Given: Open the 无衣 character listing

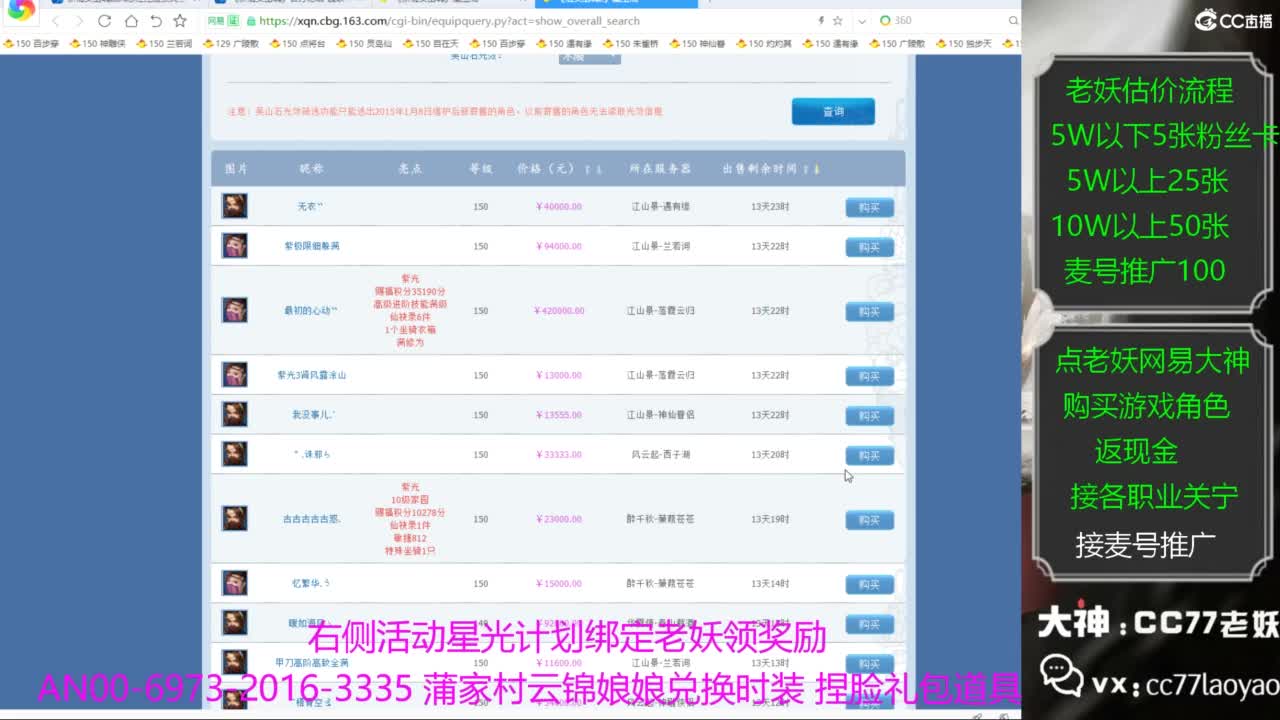Looking at the screenshot, I should pyautogui.click(x=311, y=207).
